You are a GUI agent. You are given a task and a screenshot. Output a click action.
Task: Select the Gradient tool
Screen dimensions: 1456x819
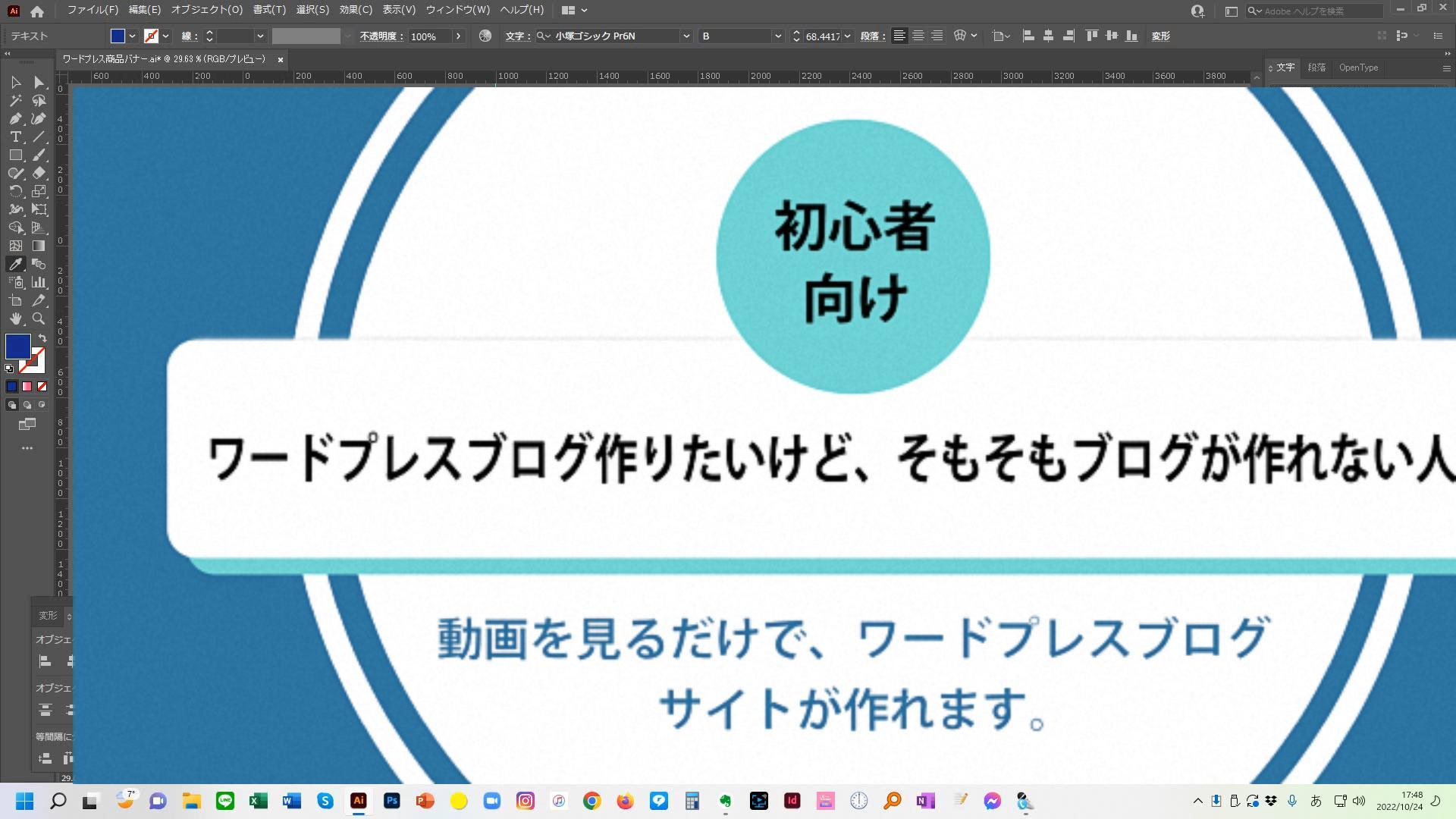pos(39,246)
